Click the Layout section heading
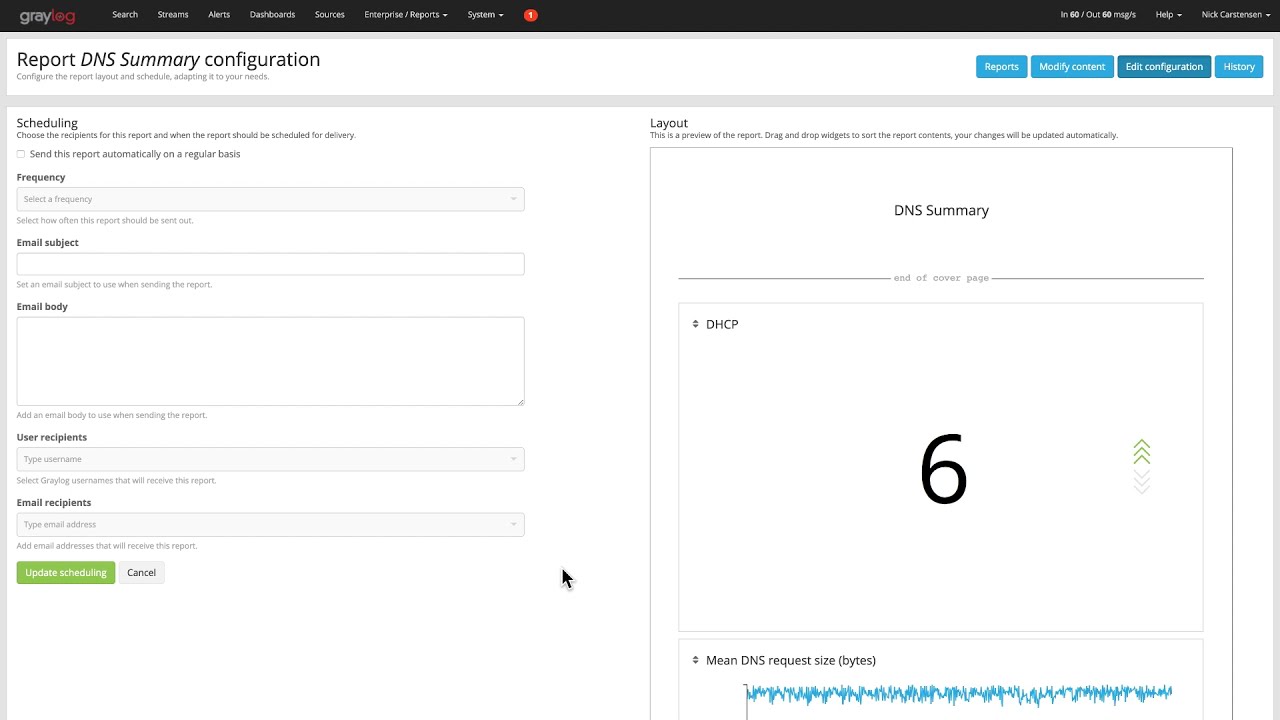The width and height of the screenshot is (1280, 720). click(669, 123)
